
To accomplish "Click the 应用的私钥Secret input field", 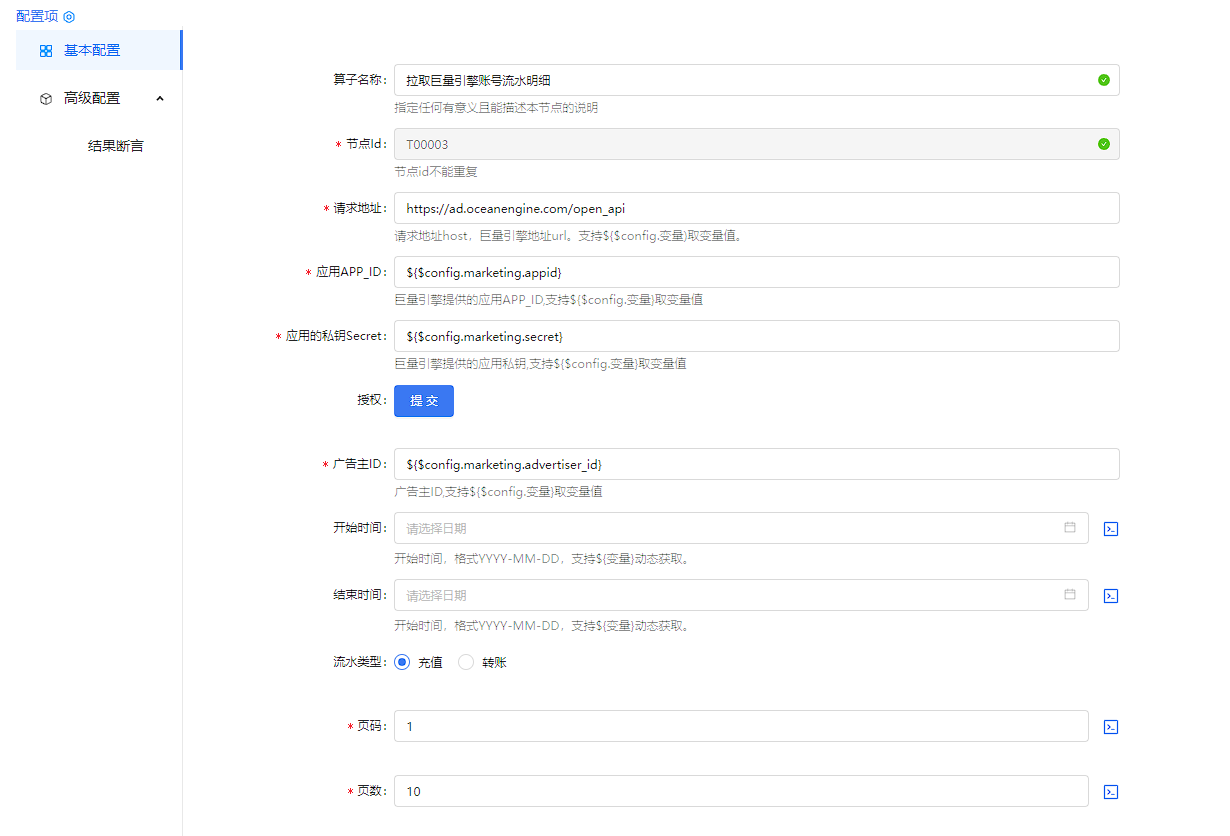I will (755, 336).
